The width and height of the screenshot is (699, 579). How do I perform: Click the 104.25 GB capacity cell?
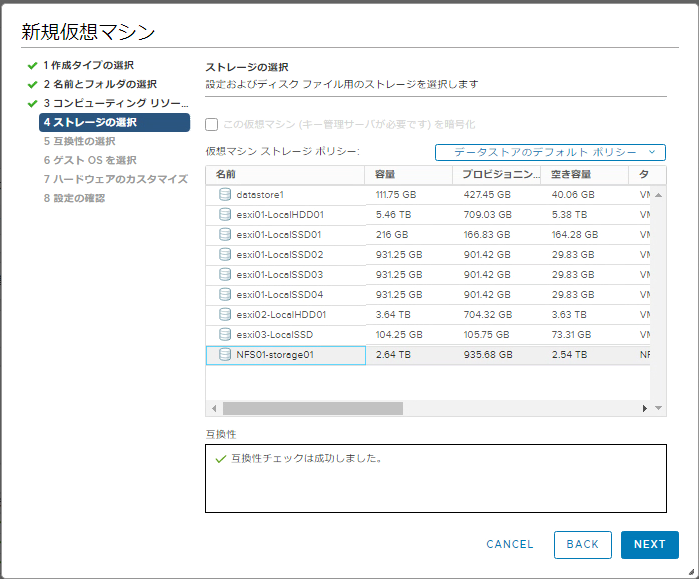pyautogui.click(x=399, y=335)
